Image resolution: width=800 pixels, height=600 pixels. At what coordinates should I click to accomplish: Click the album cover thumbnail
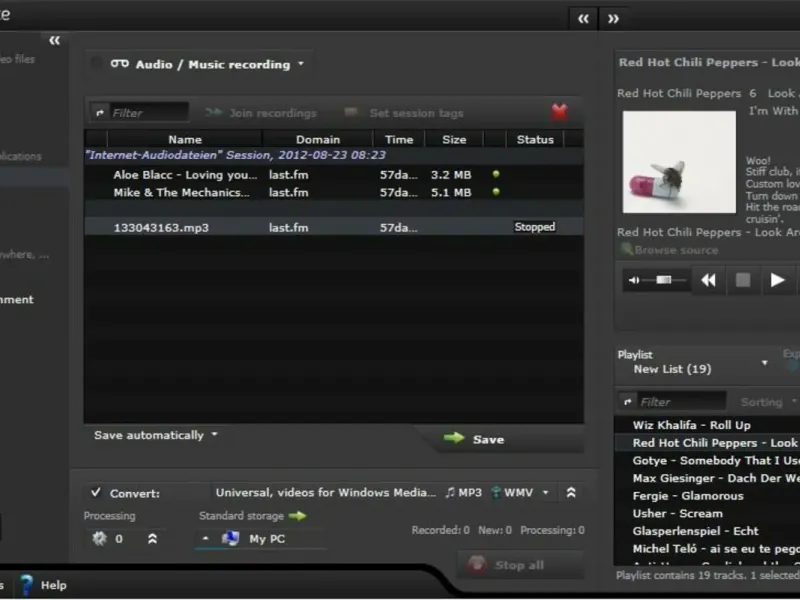(x=679, y=162)
